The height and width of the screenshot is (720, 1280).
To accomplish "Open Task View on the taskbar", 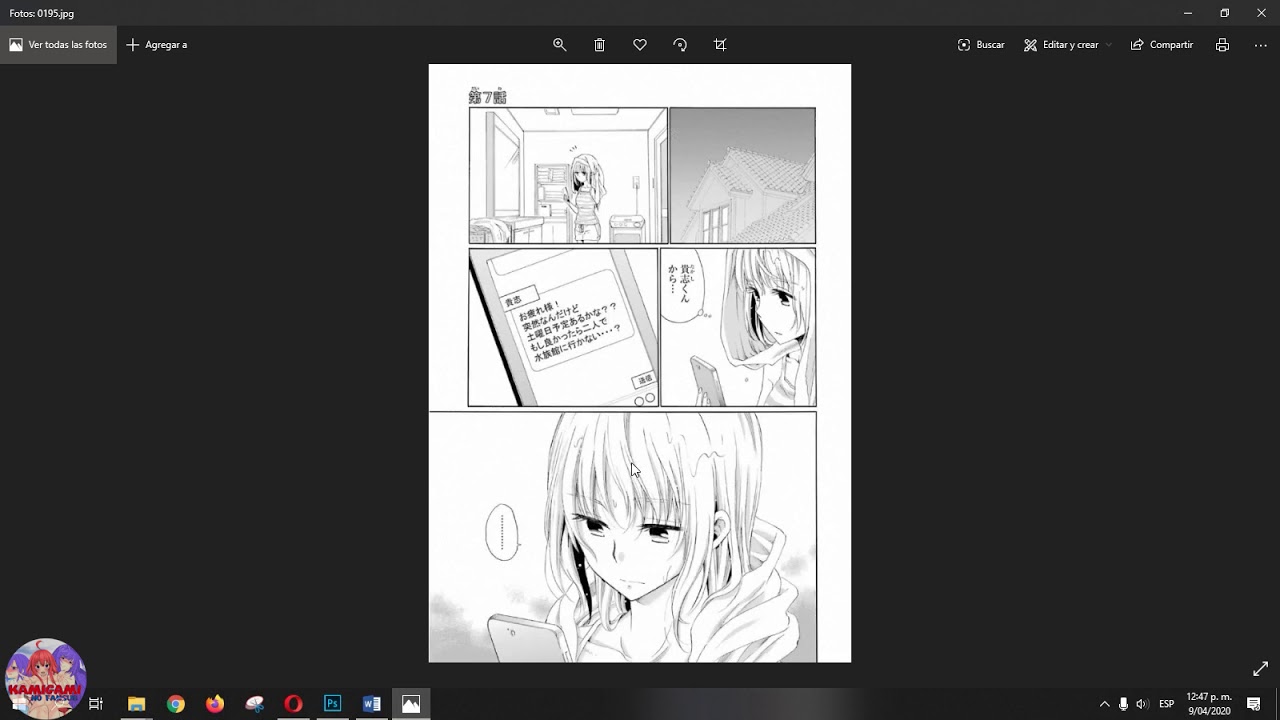I will click(96, 704).
